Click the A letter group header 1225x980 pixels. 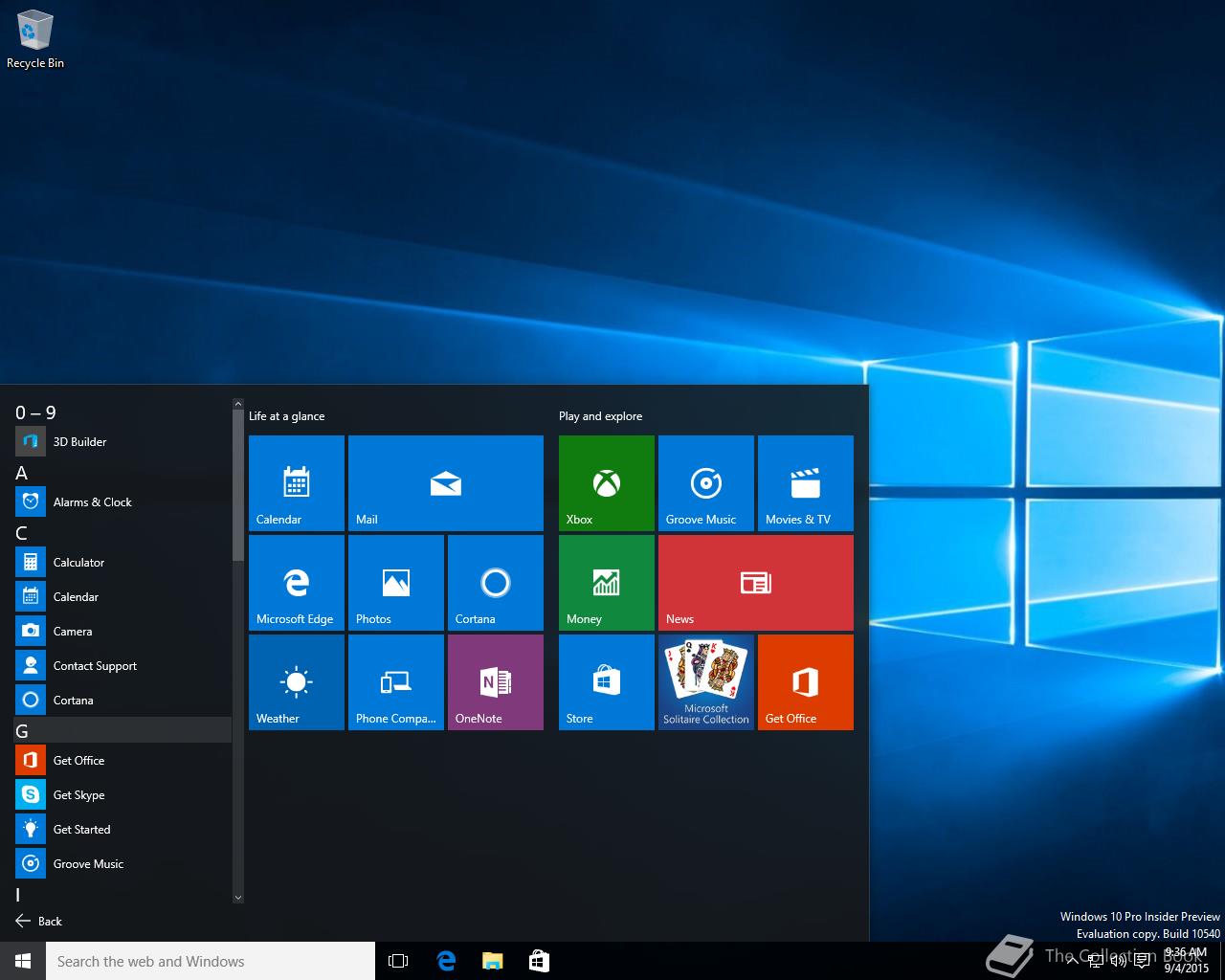tap(122, 473)
